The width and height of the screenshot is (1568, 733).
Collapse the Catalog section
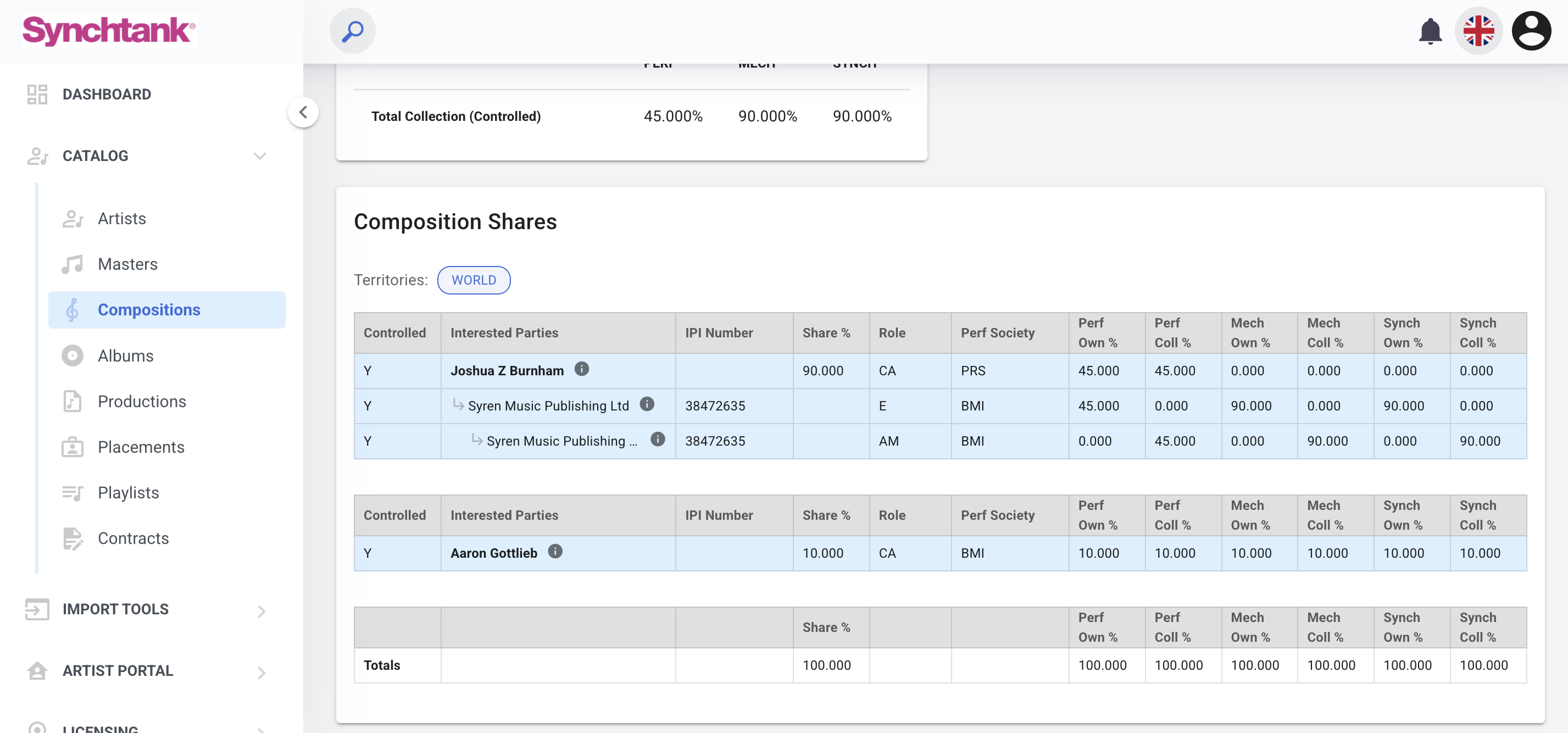pyautogui.click(x=260, y=156)
